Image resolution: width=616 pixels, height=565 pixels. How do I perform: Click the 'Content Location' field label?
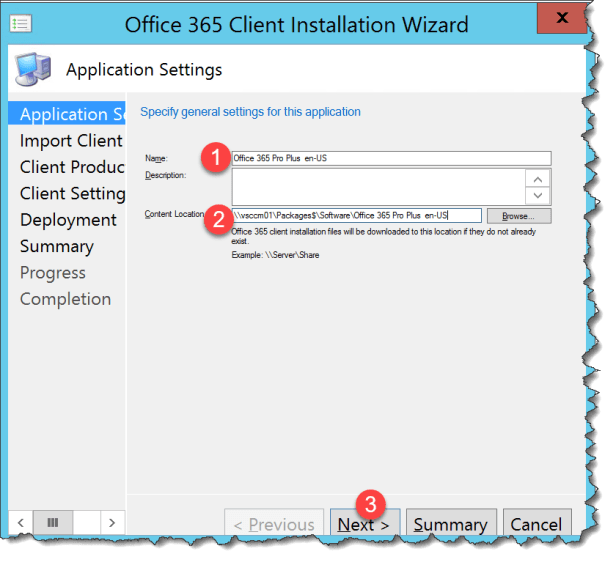(174, 214)
